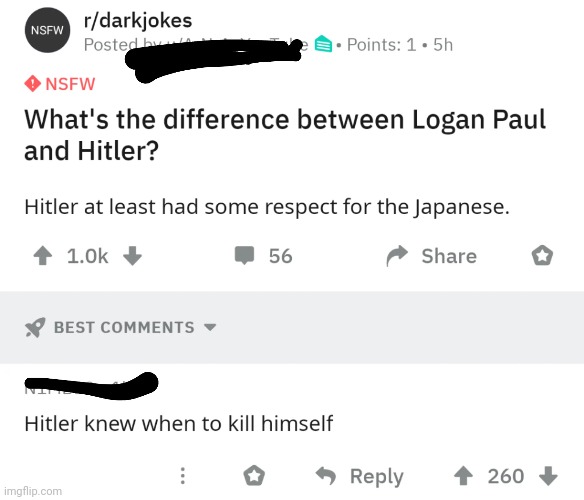584x500 pixels.
Task: Expand the Best Comments sort dropdown arrow
Action: [x=210, y=327]
